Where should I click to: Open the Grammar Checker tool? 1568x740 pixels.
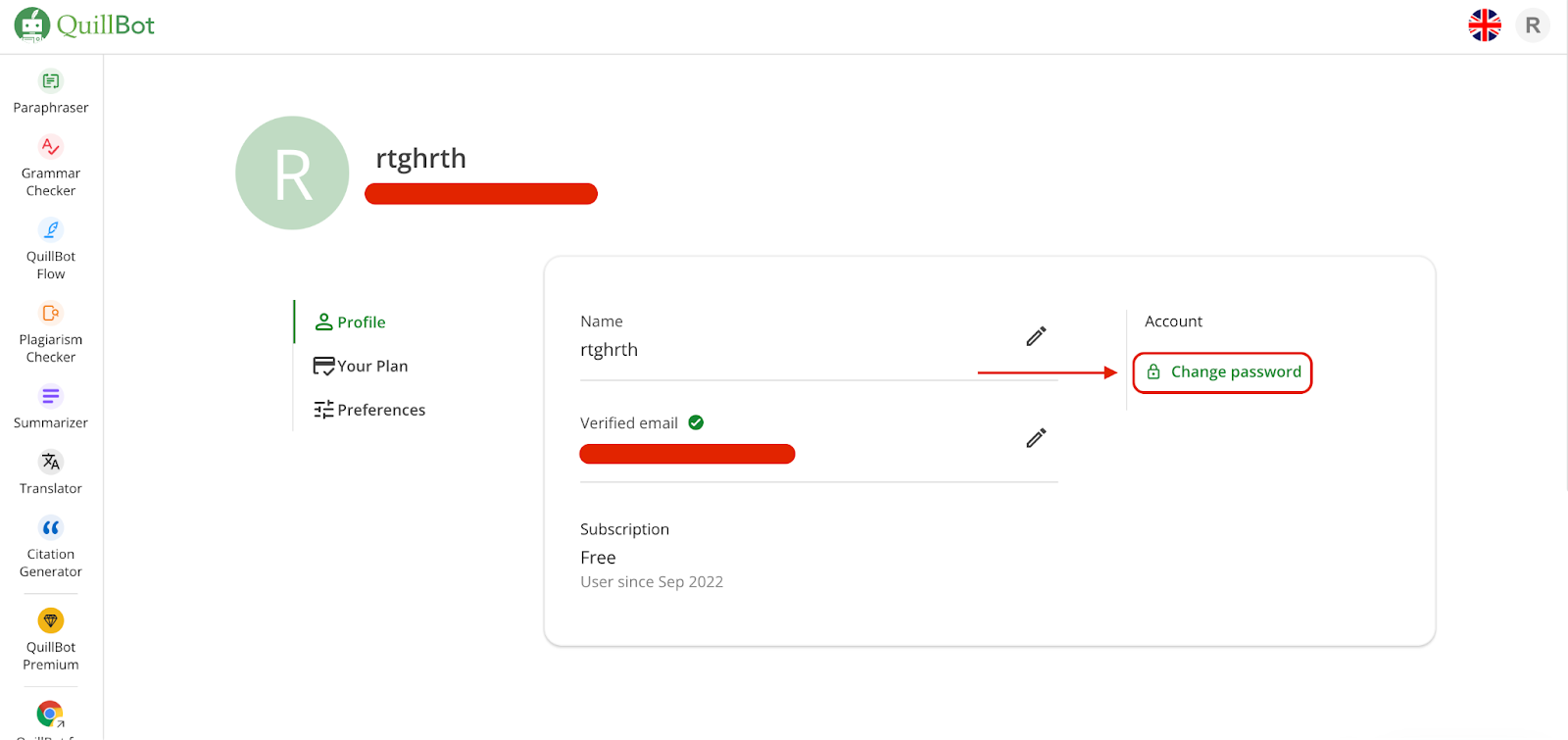tap(51, 167)
